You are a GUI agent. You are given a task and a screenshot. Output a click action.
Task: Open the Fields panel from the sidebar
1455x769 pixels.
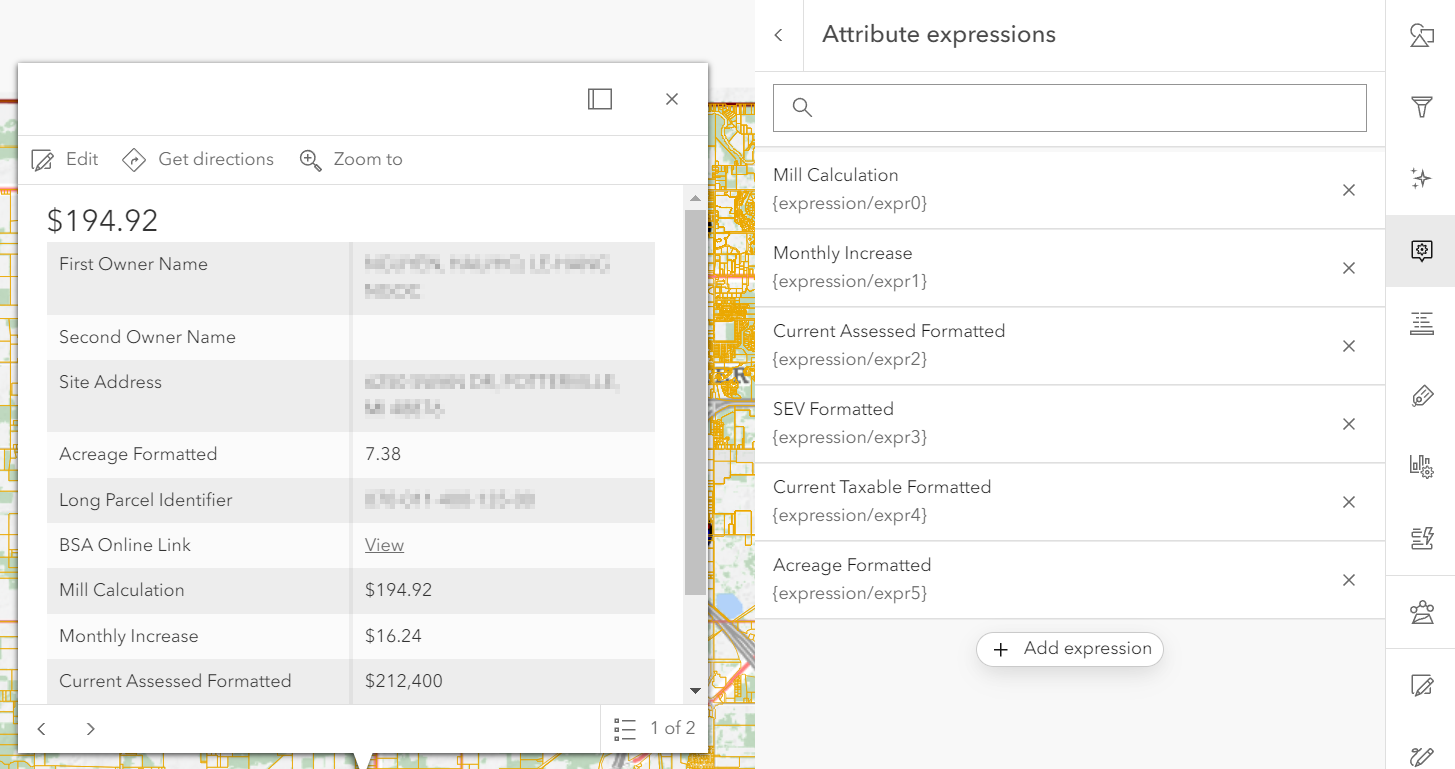(x=1421, y=324)
